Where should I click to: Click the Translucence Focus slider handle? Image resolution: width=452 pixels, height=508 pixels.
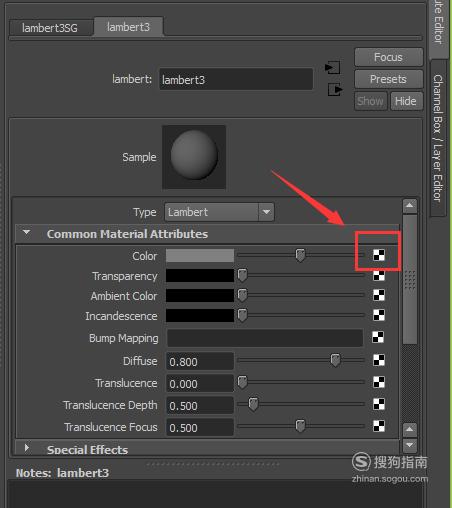pos(300,426)
